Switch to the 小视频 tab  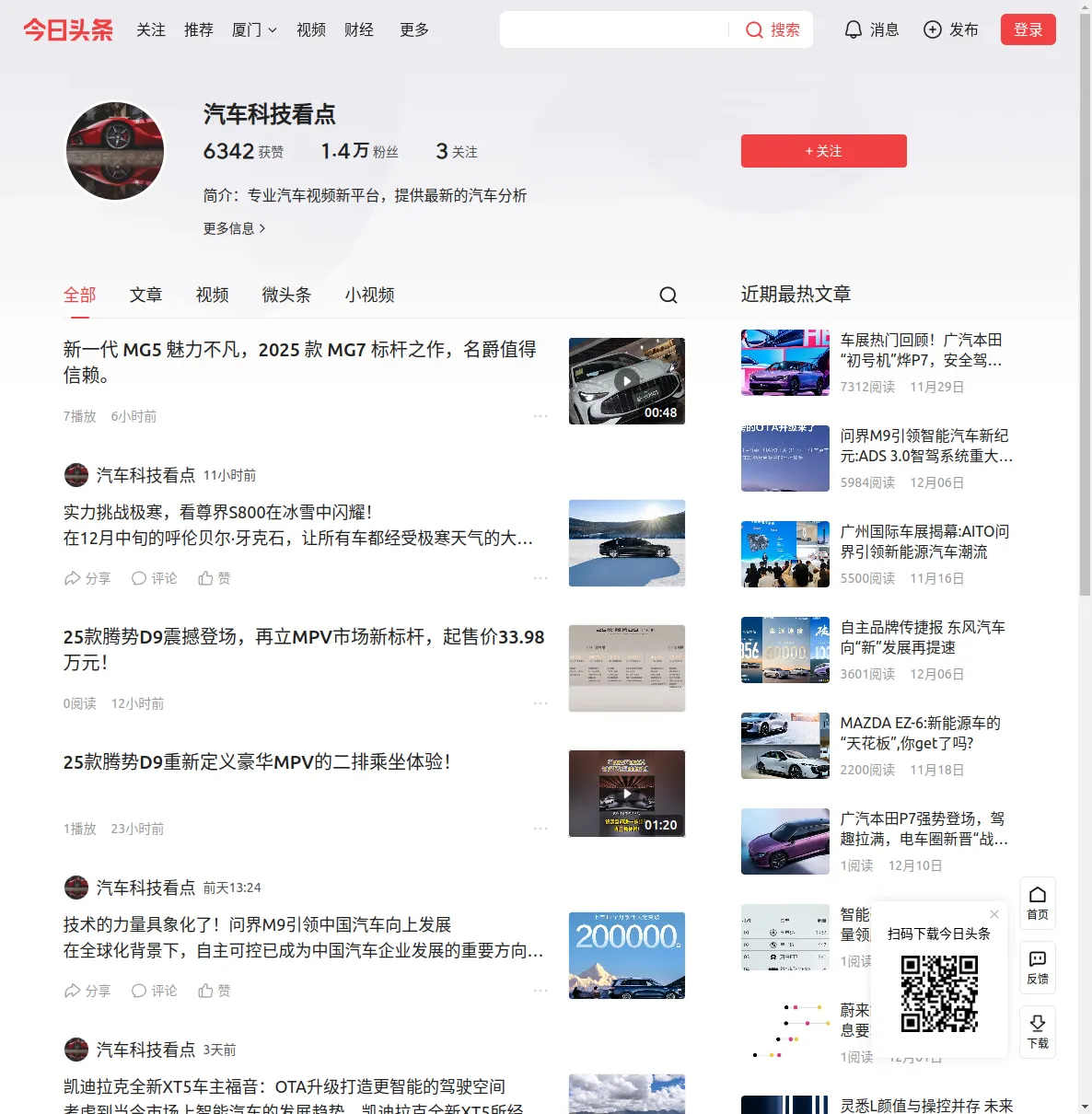pyautogui.click(x=370, y=295)
